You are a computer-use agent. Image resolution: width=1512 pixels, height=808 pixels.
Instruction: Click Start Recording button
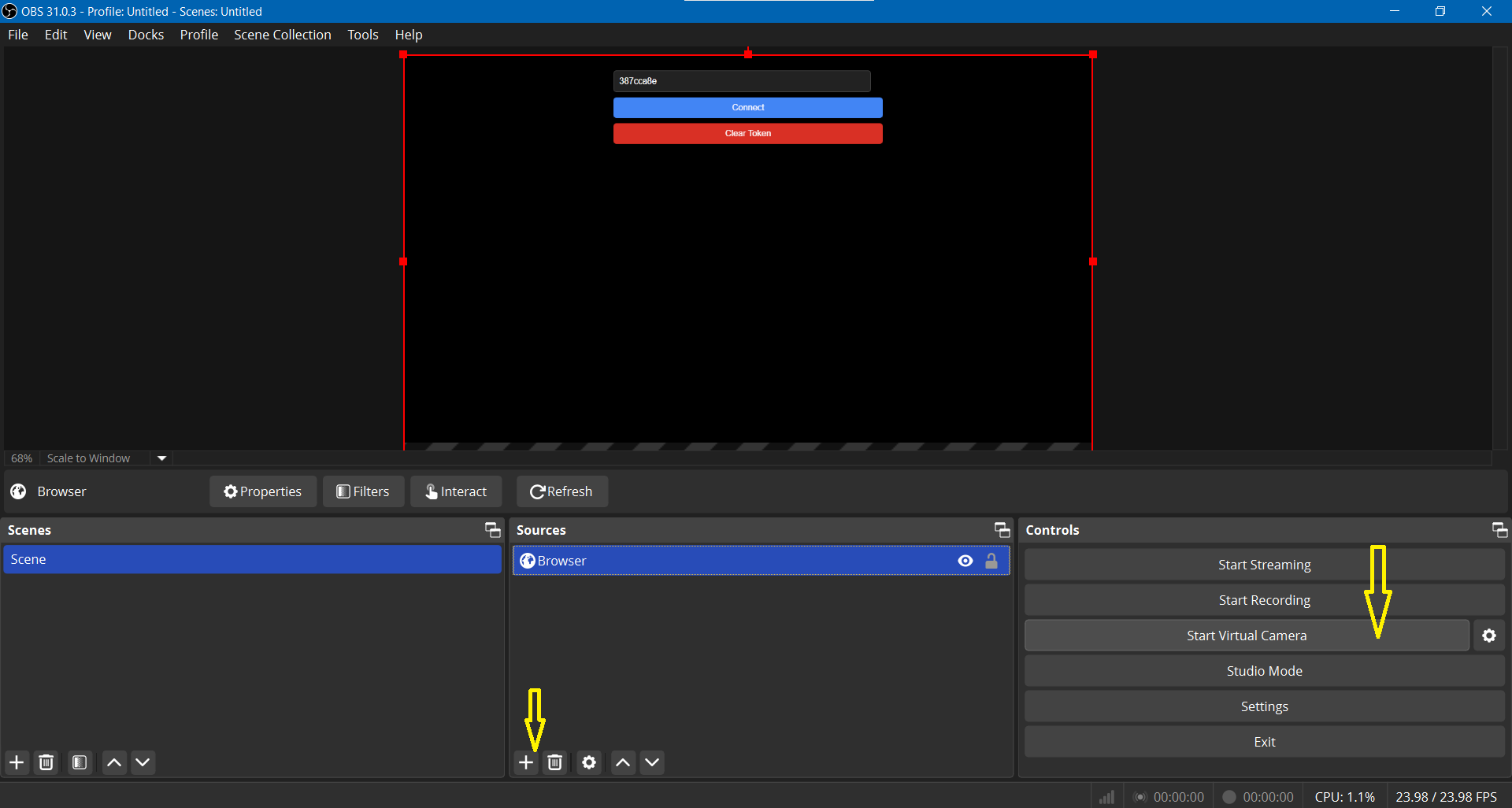(1265, 600)
